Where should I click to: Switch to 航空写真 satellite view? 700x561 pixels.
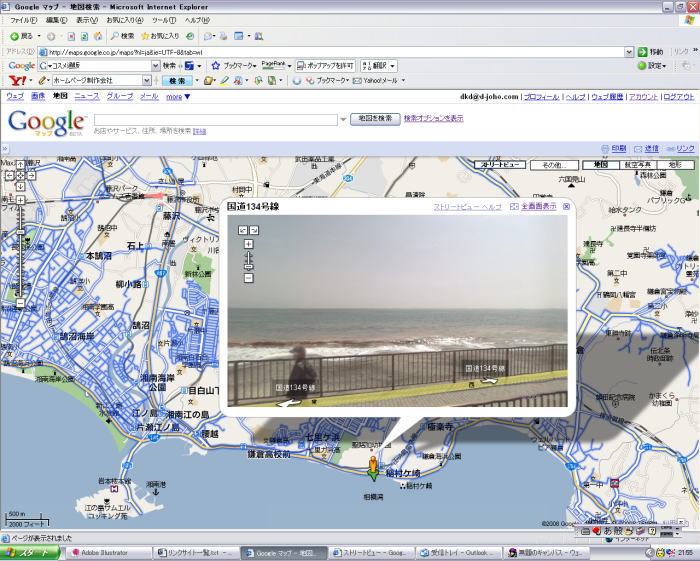pos(638,165)
